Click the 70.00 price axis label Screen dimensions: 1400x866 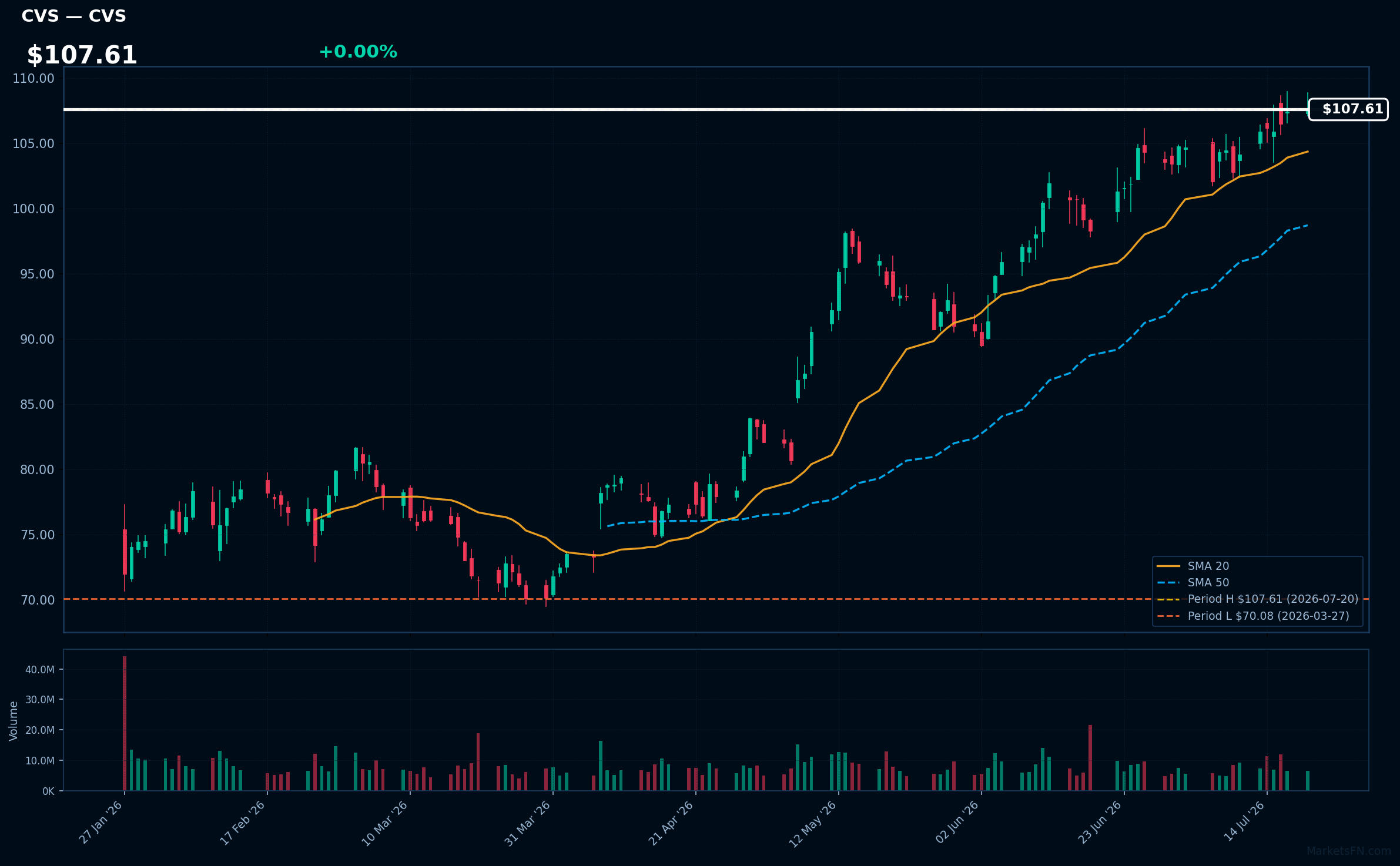point(37,600)
